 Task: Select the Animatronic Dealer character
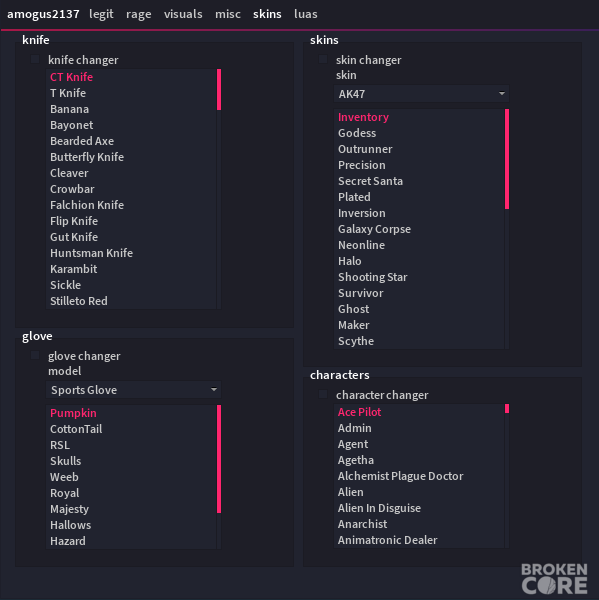(x=419, y=540)
